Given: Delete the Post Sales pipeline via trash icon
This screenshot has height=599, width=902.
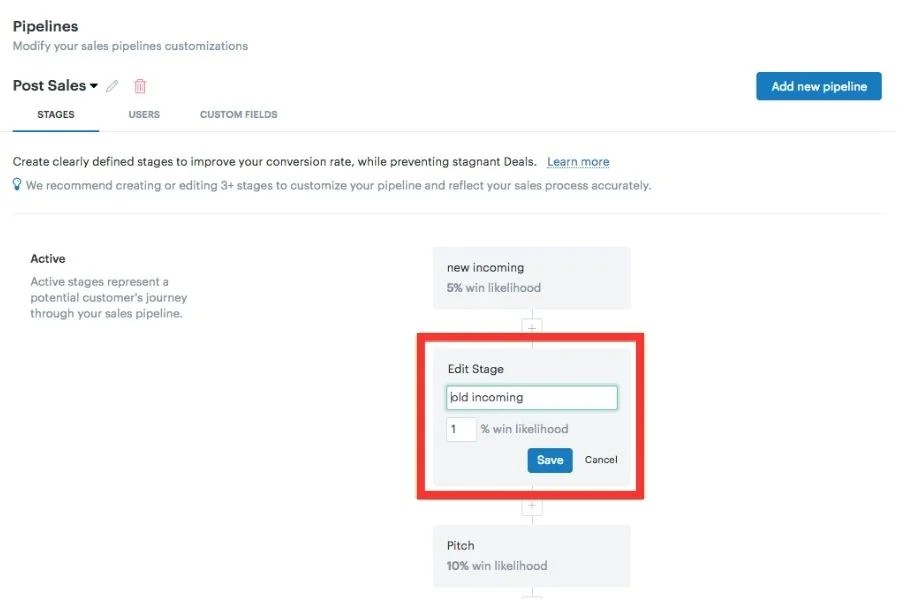Looking at the screenshot, I should pos(139,86).
